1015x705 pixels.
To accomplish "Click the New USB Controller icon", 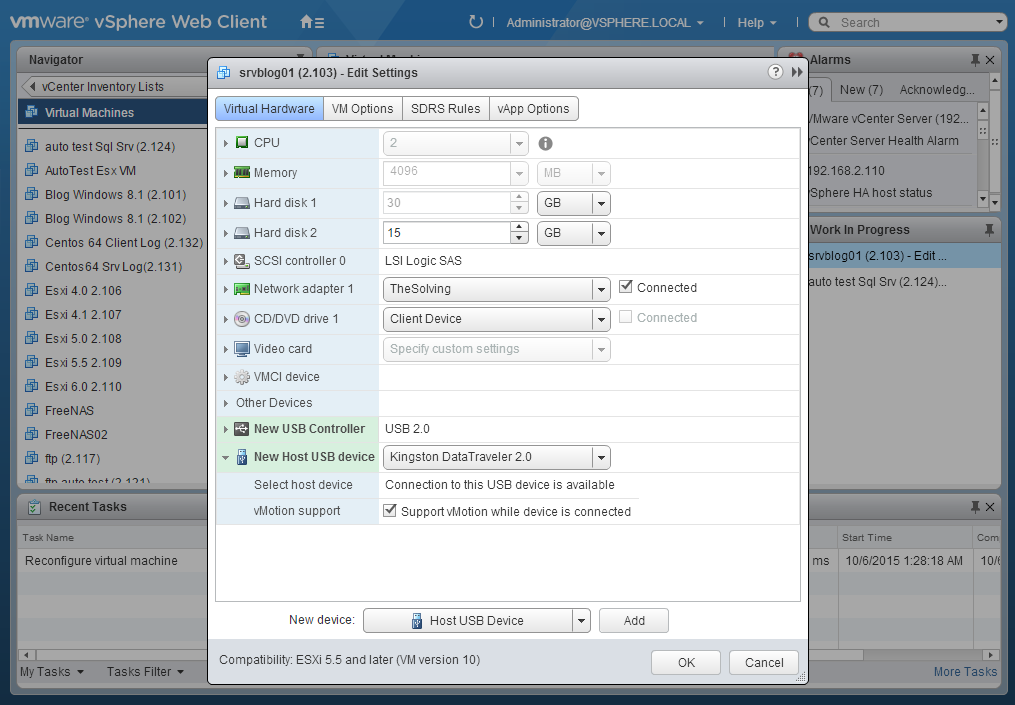I will pyautogui.click(x=242, y=429).
